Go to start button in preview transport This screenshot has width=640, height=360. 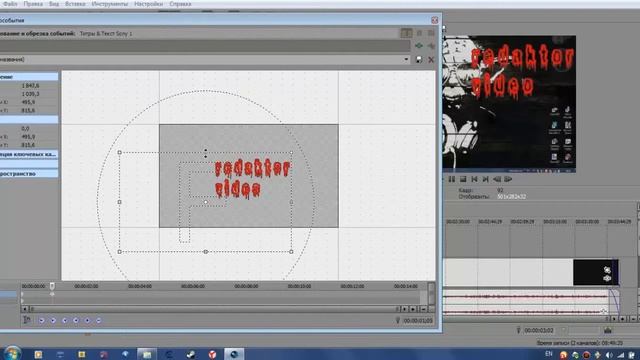point(474,179)
